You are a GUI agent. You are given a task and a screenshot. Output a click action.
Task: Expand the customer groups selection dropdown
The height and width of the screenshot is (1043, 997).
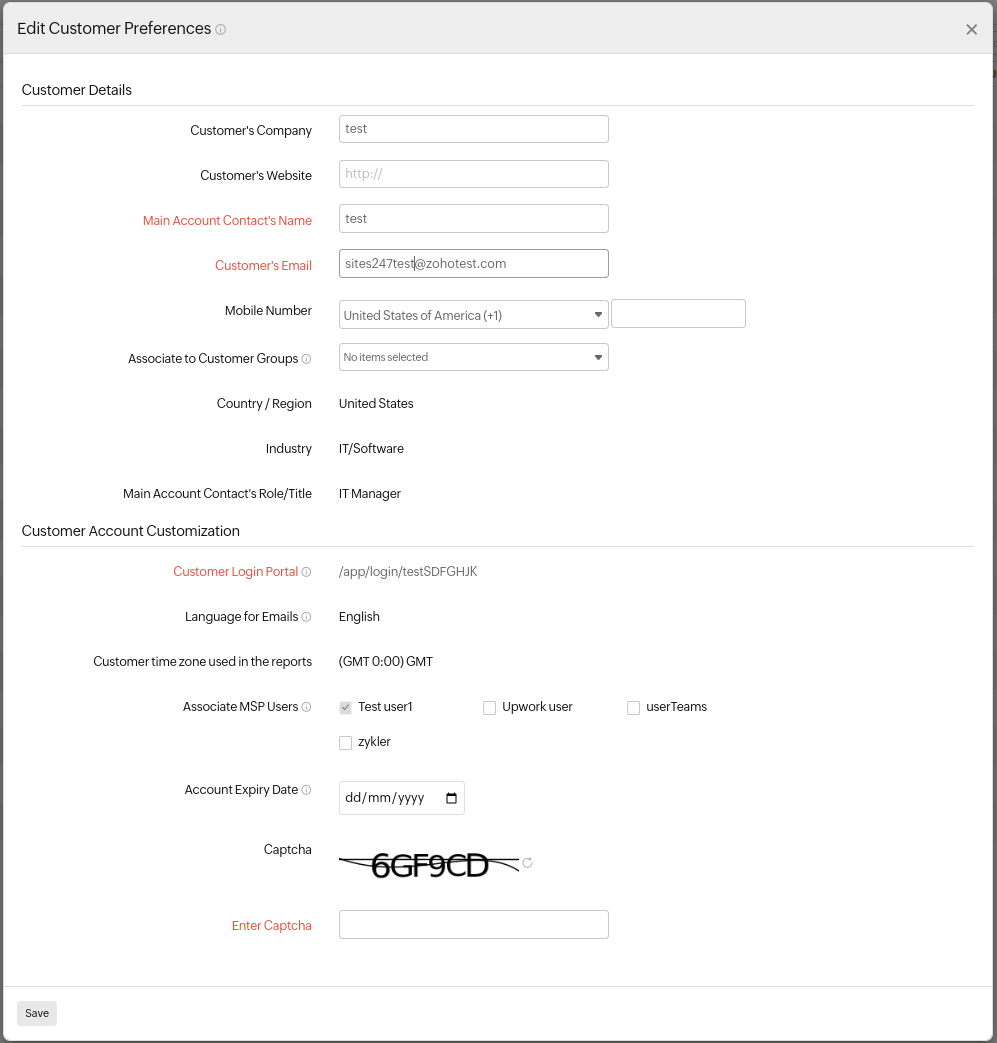pos(598,357)
